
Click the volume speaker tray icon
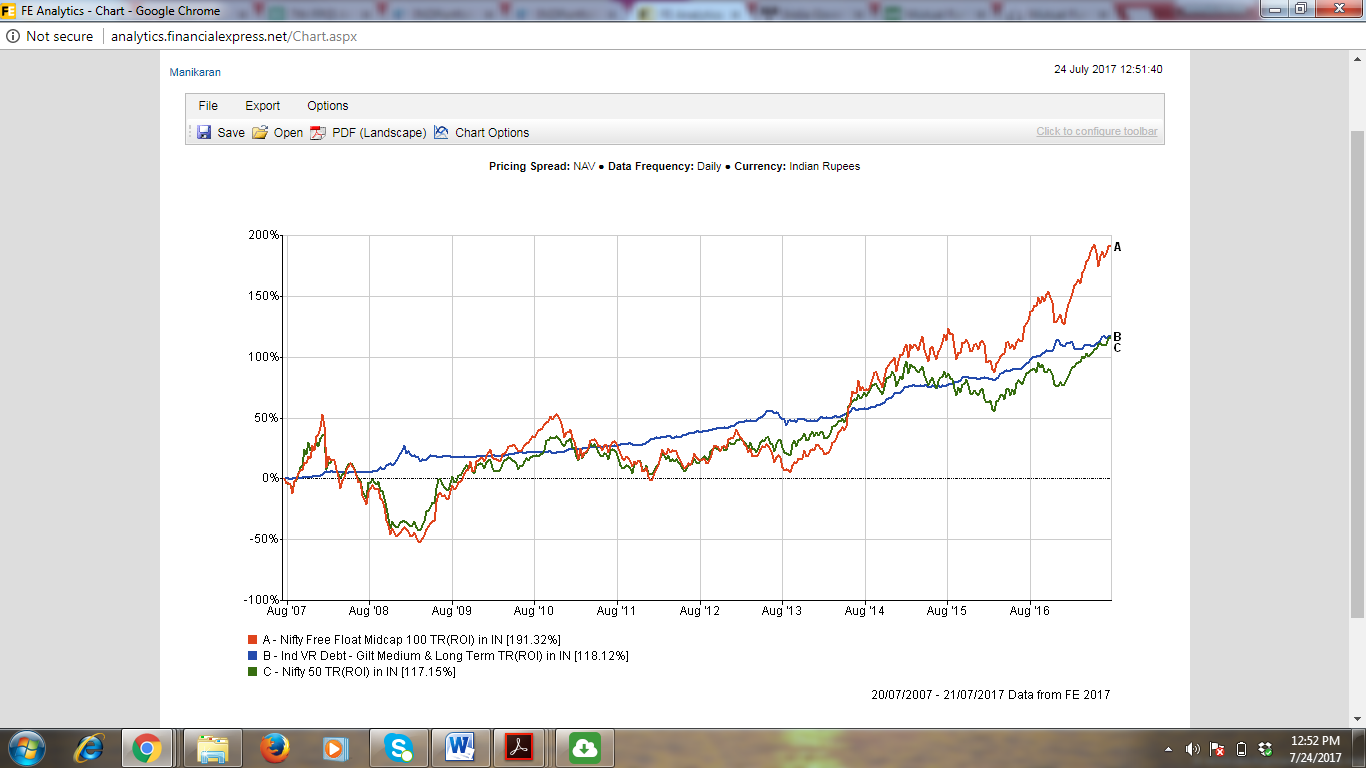(1192, 749)
